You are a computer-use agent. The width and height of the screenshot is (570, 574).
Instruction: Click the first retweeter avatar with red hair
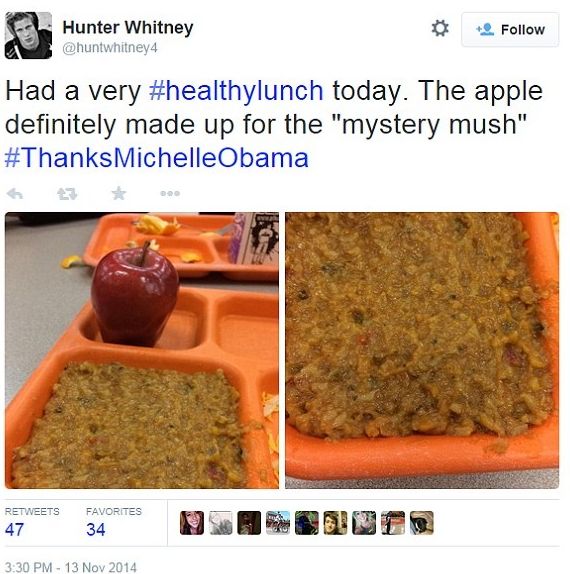[192, 523]
